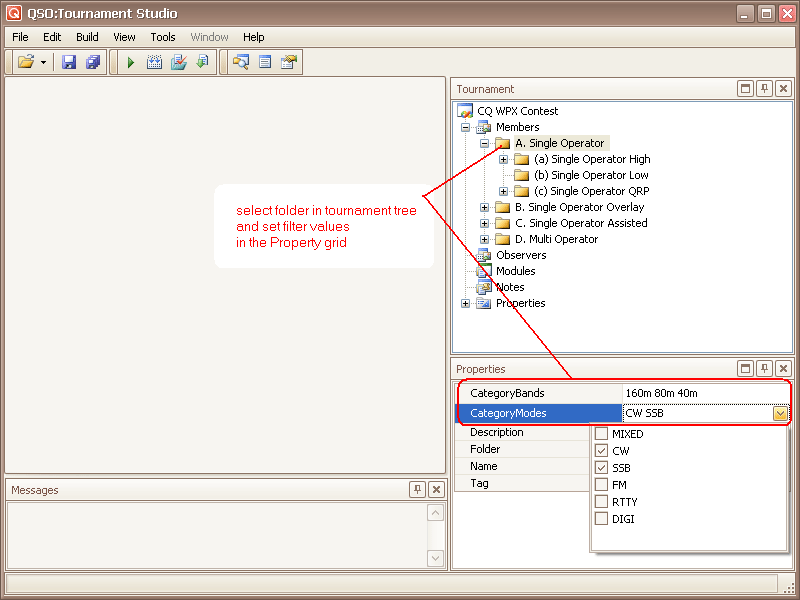Expand the D. Multi Operator folder
This screenshot has height=600, width=800.
[485, 239]
